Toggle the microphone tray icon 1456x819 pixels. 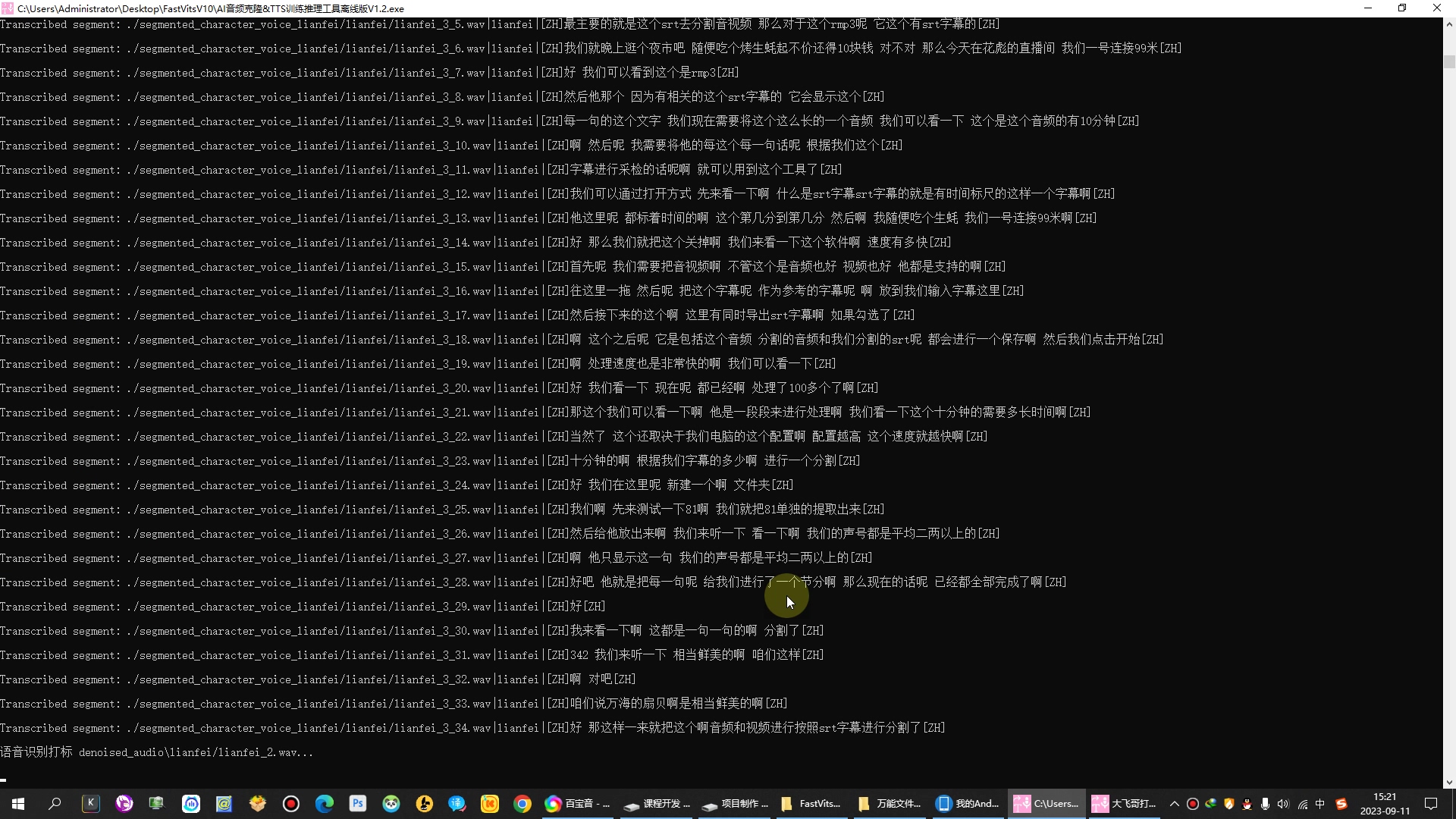(1265, 804)
